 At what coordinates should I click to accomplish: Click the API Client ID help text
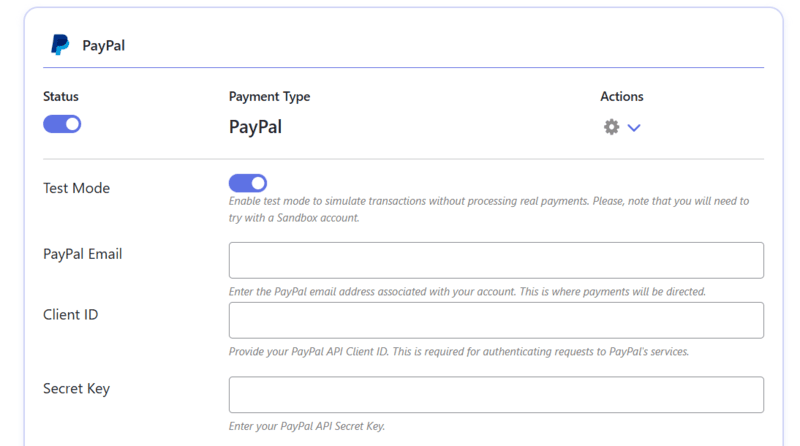click(x=458, y=352)
